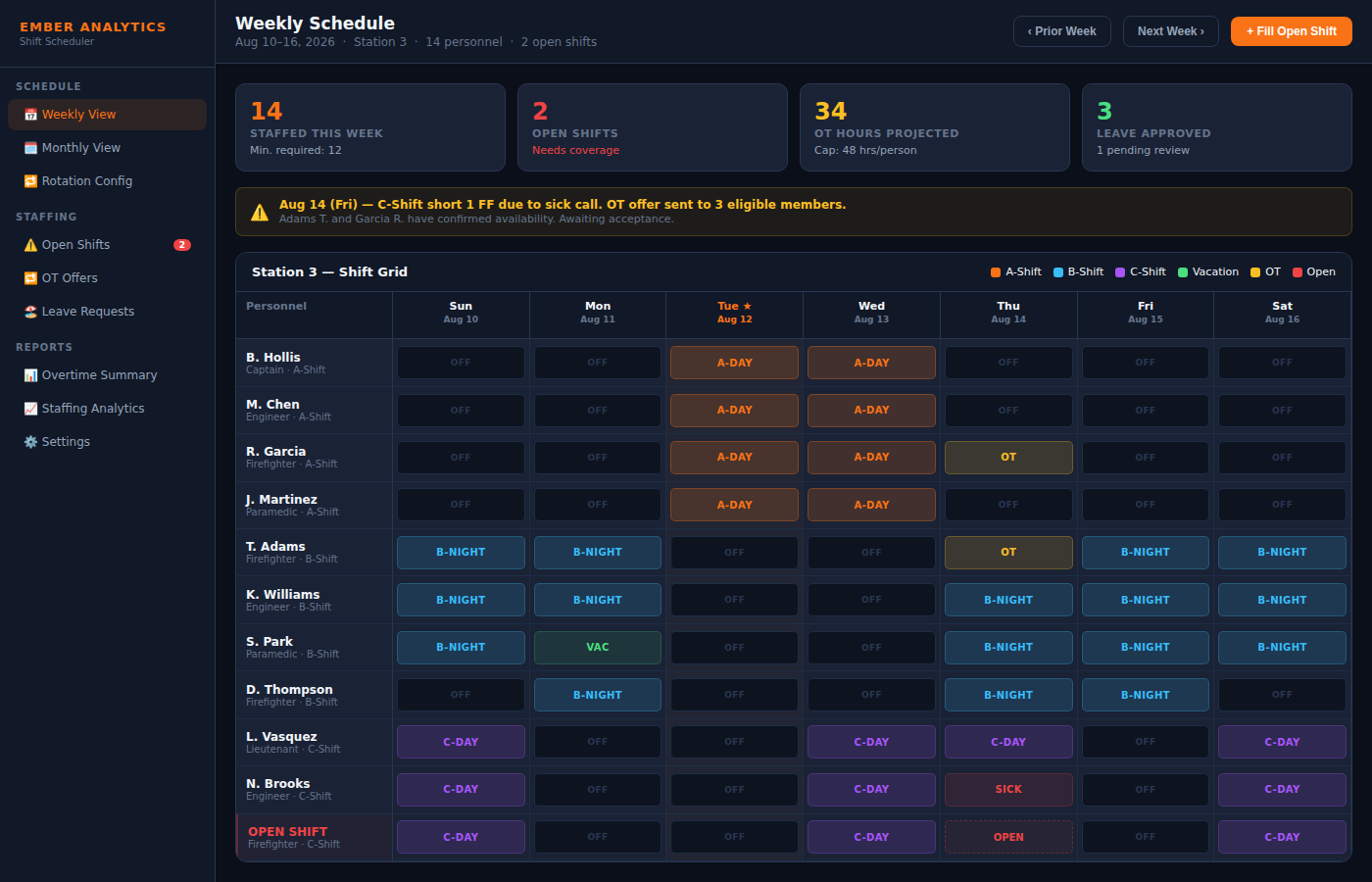Select K. Williams B-NIGHT cell on Sunday
Screen dimensions: 1372x882
(461, 600)
